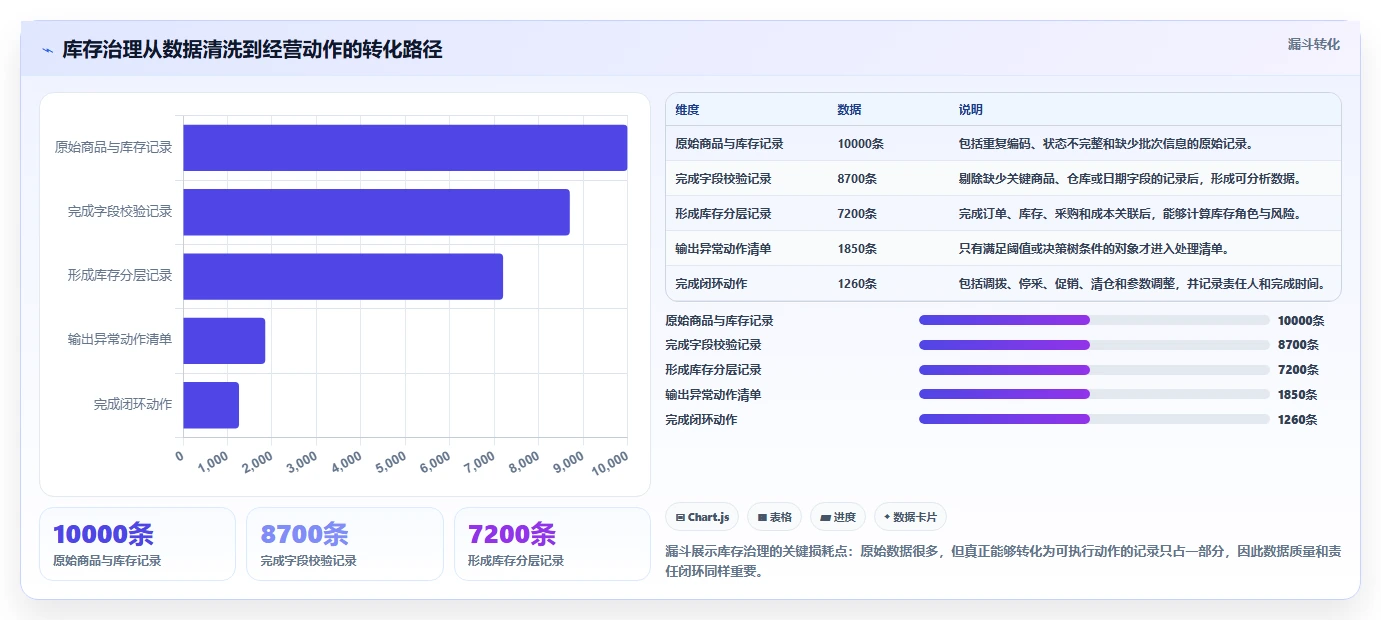Click progress bar for 输出异常动作清单
This screenshot has height=620, width=1381.
tap(1094, 394)
